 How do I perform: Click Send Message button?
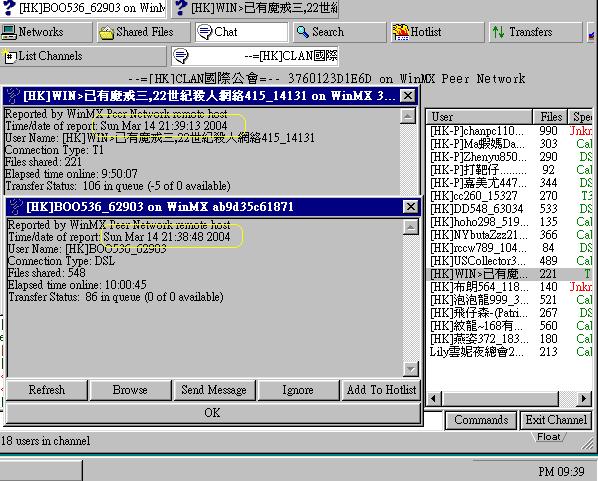pyautogui.click(x=214, y=390)
